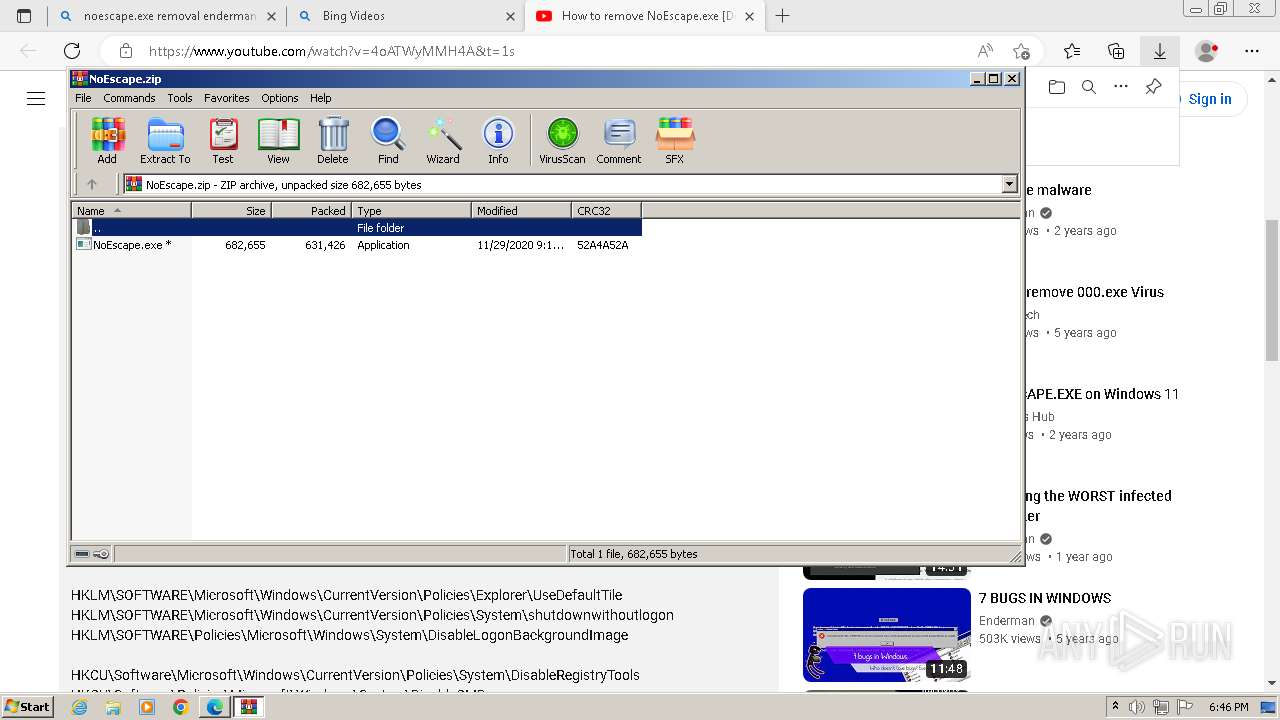Sort file list by Name column

coord(131,210)
